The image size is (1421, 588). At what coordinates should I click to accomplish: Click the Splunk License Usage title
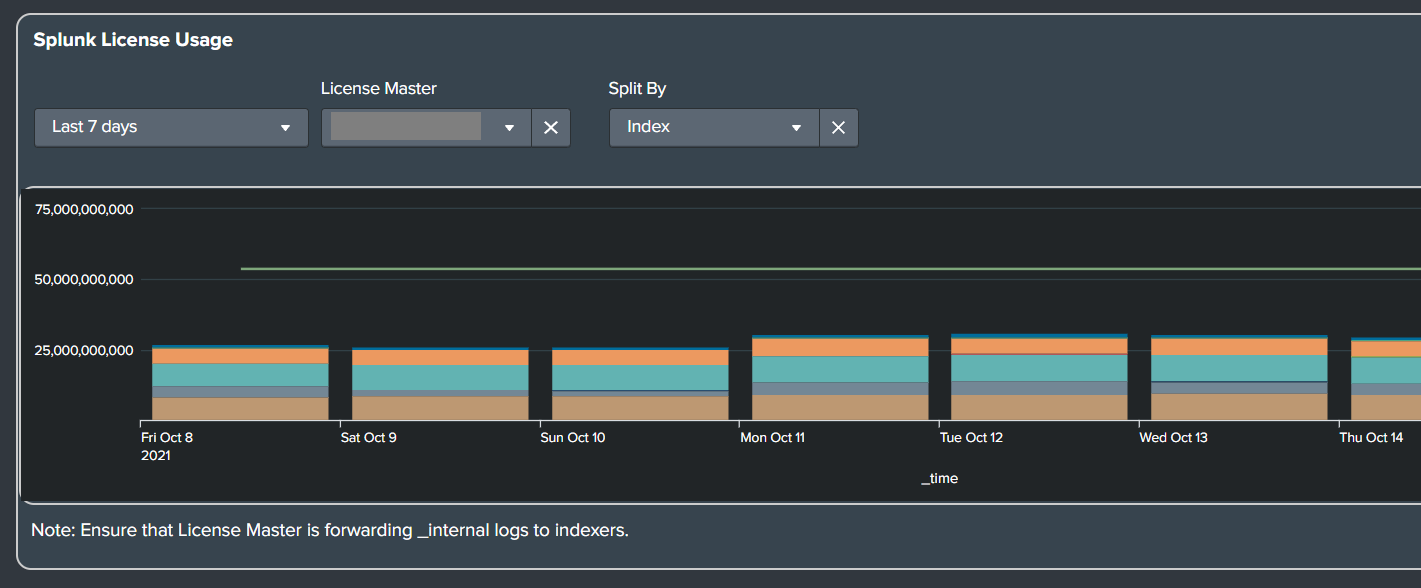click(x=133, y=40)
